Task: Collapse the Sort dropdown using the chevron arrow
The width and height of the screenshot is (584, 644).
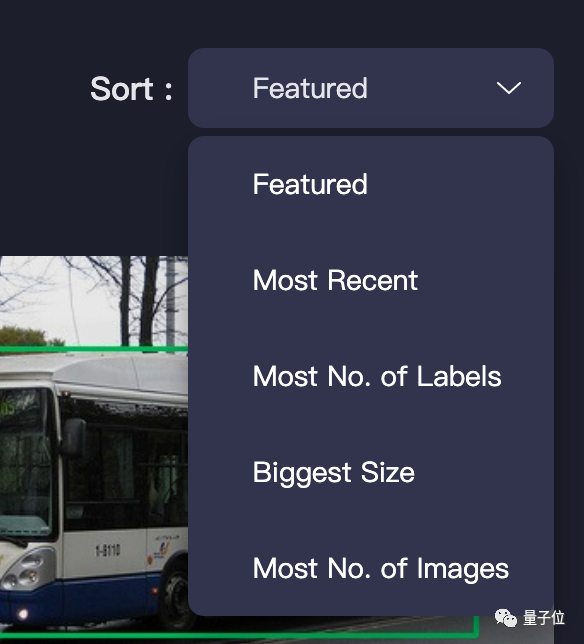Action: tap(508, 87)
